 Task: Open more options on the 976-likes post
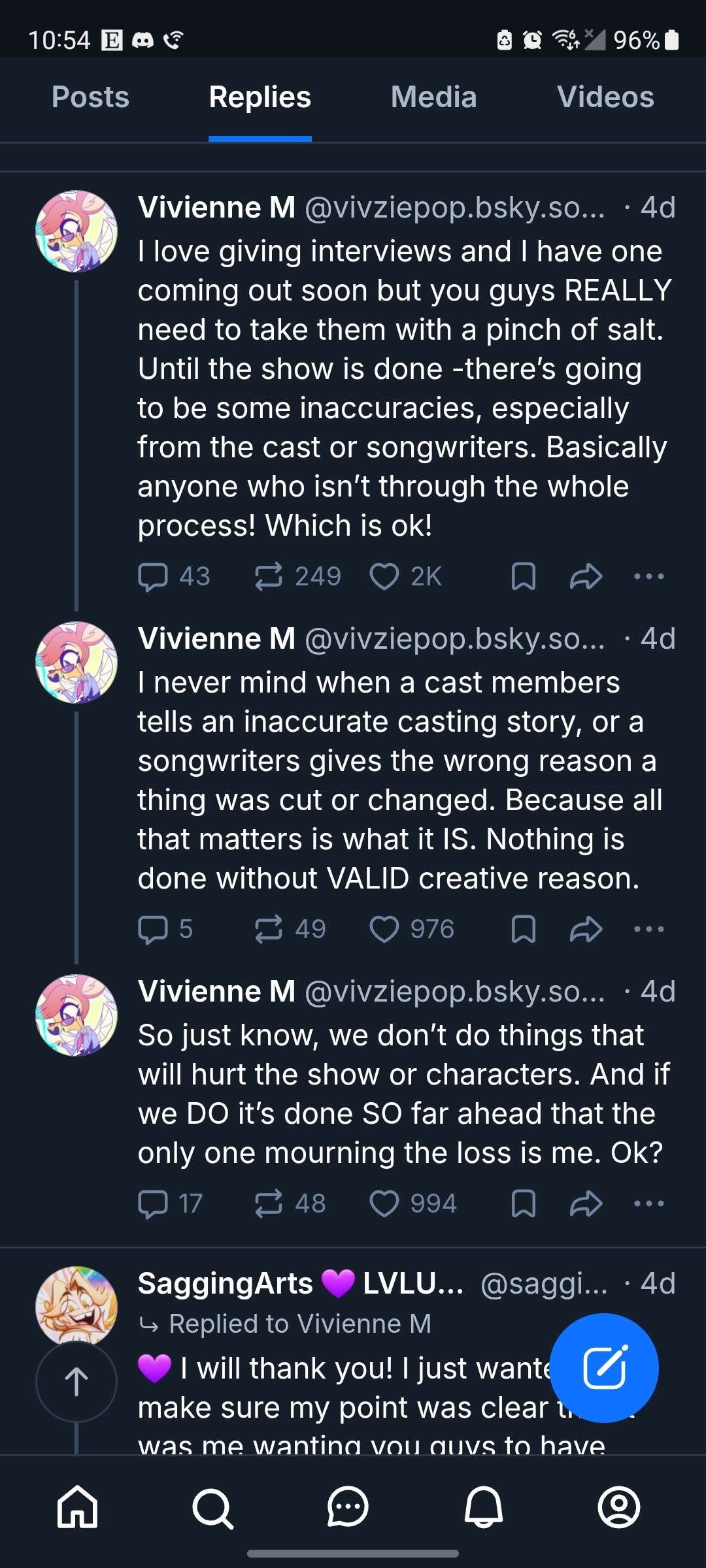pyautogui.click(x=648, y=929)
